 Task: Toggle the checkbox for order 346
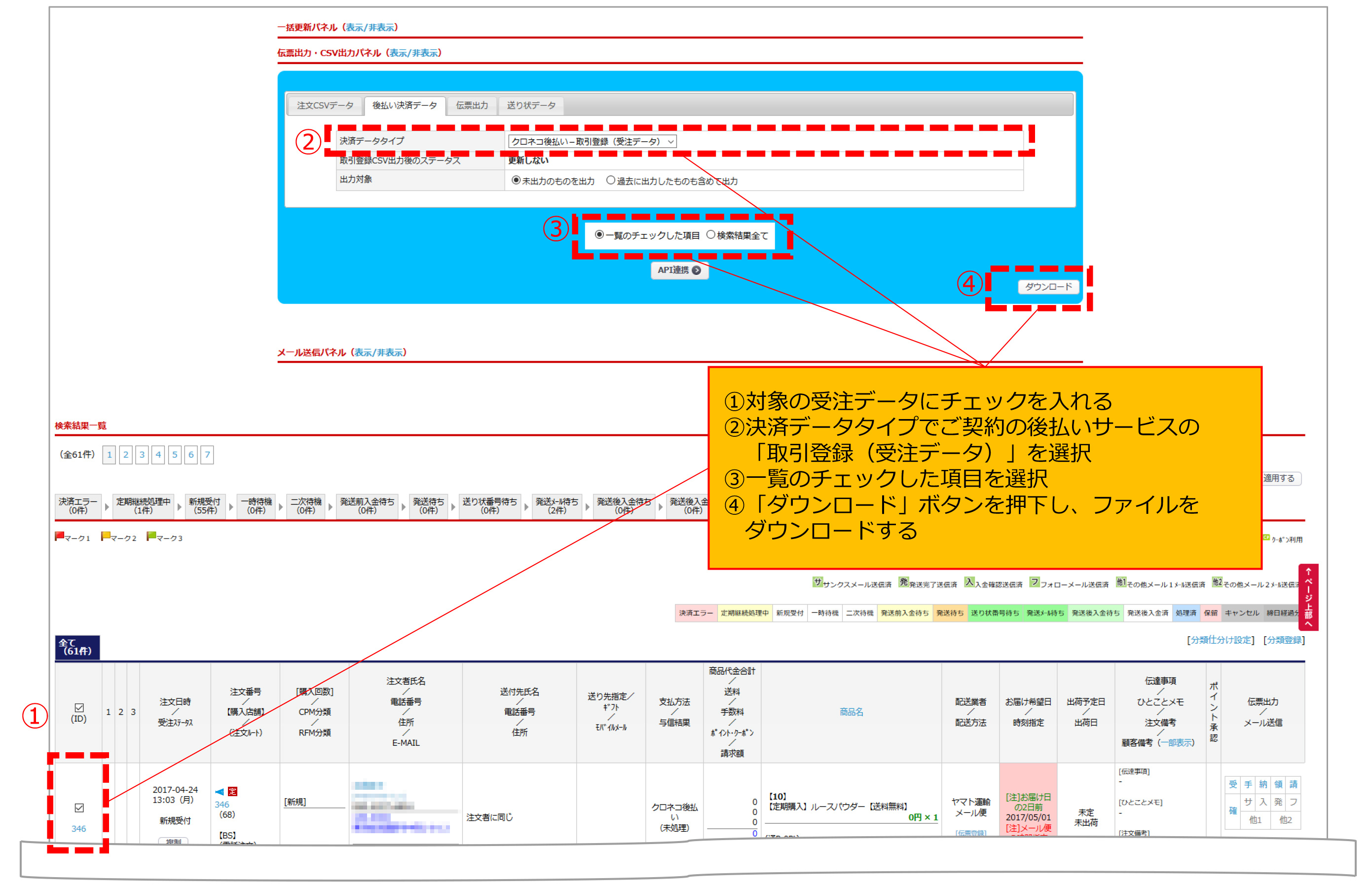[79, 808]
